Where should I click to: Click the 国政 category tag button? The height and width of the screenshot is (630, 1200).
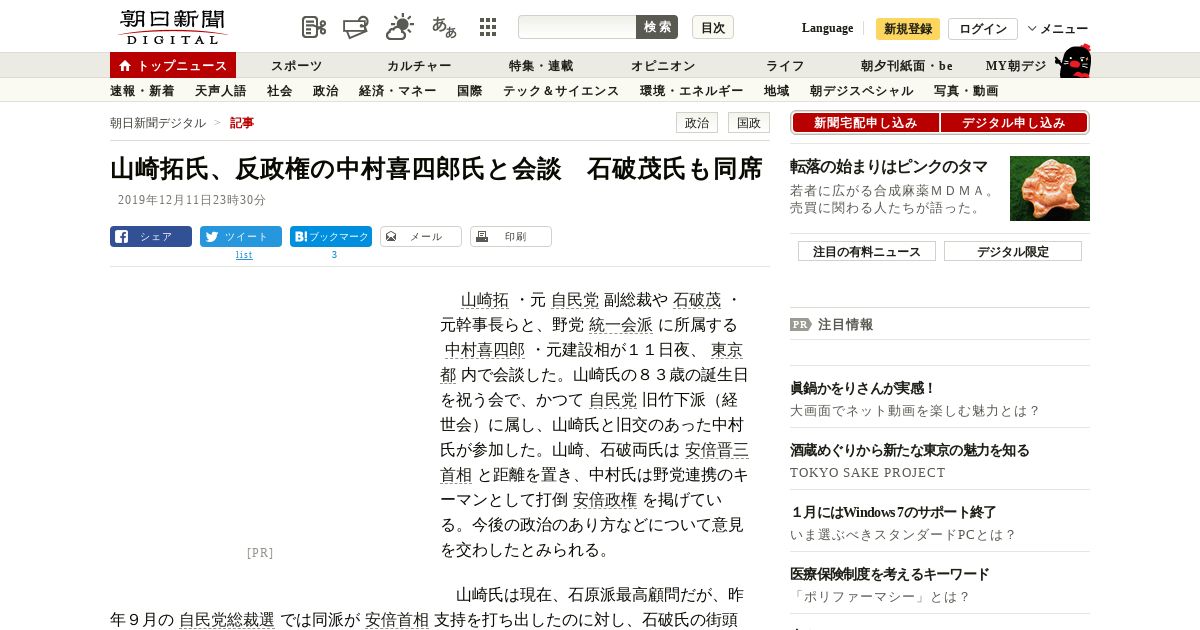(749, 123)
